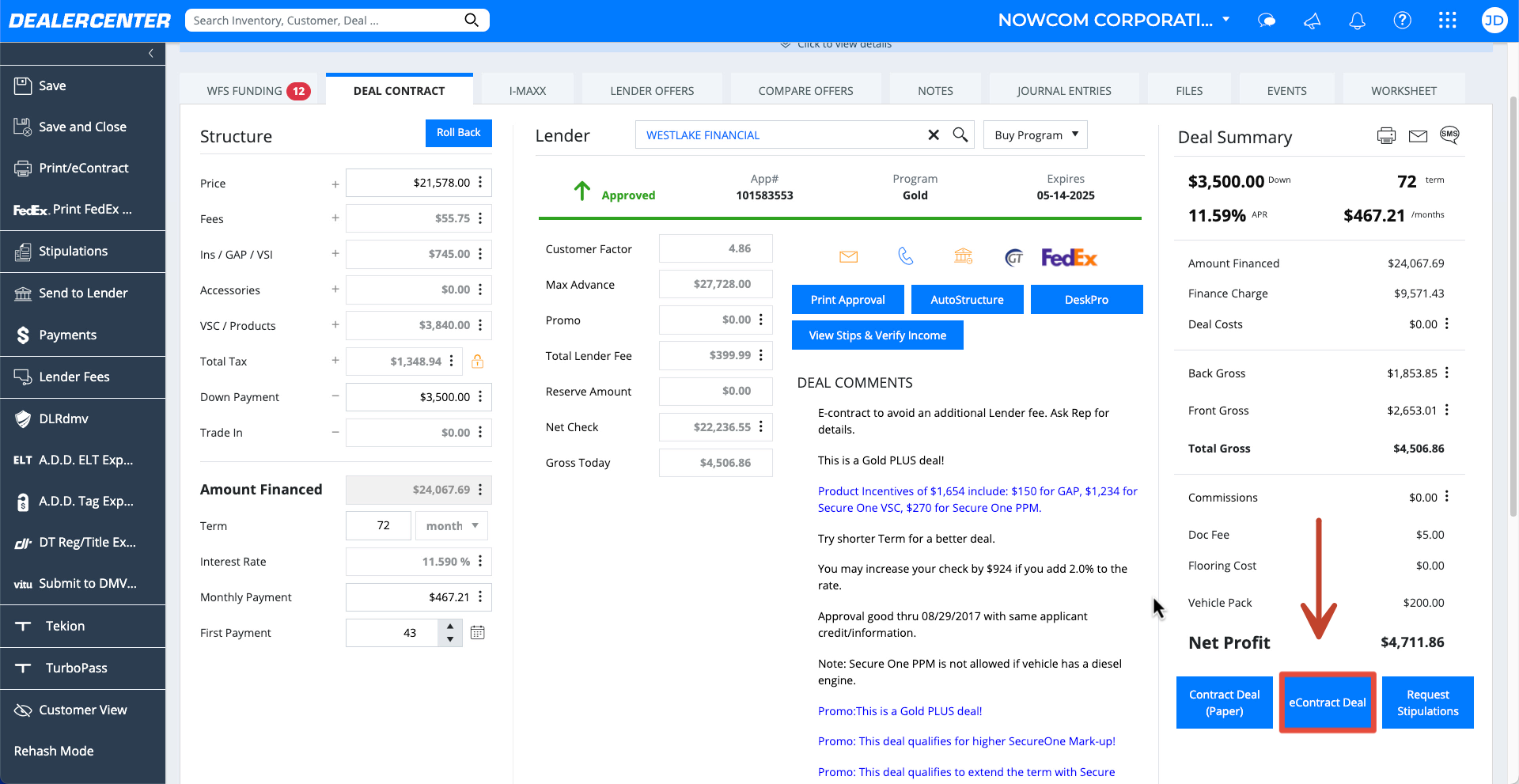Search lenders with magnifier icon

(960, 134)
